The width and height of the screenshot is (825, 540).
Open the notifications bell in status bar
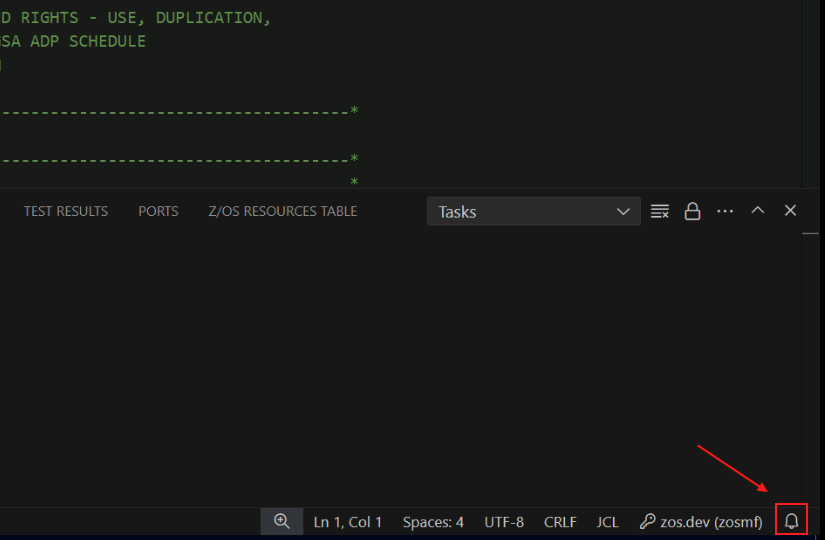tap(791, 521)
